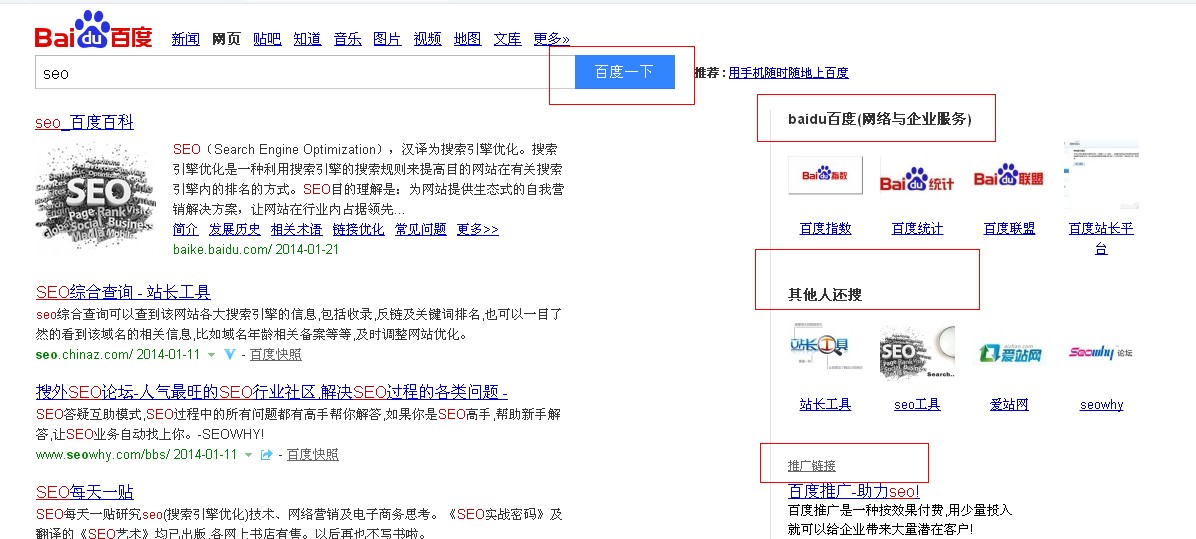This screenshot has width=1196, height=539.
Task: Open the 图片 tab
Action: tap(387, 39)
